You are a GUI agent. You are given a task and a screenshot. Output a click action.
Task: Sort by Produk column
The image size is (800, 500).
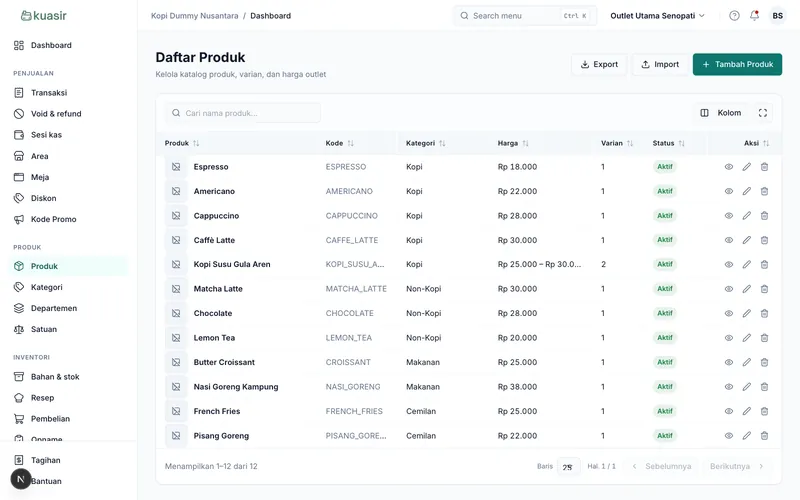coord(182,143)
